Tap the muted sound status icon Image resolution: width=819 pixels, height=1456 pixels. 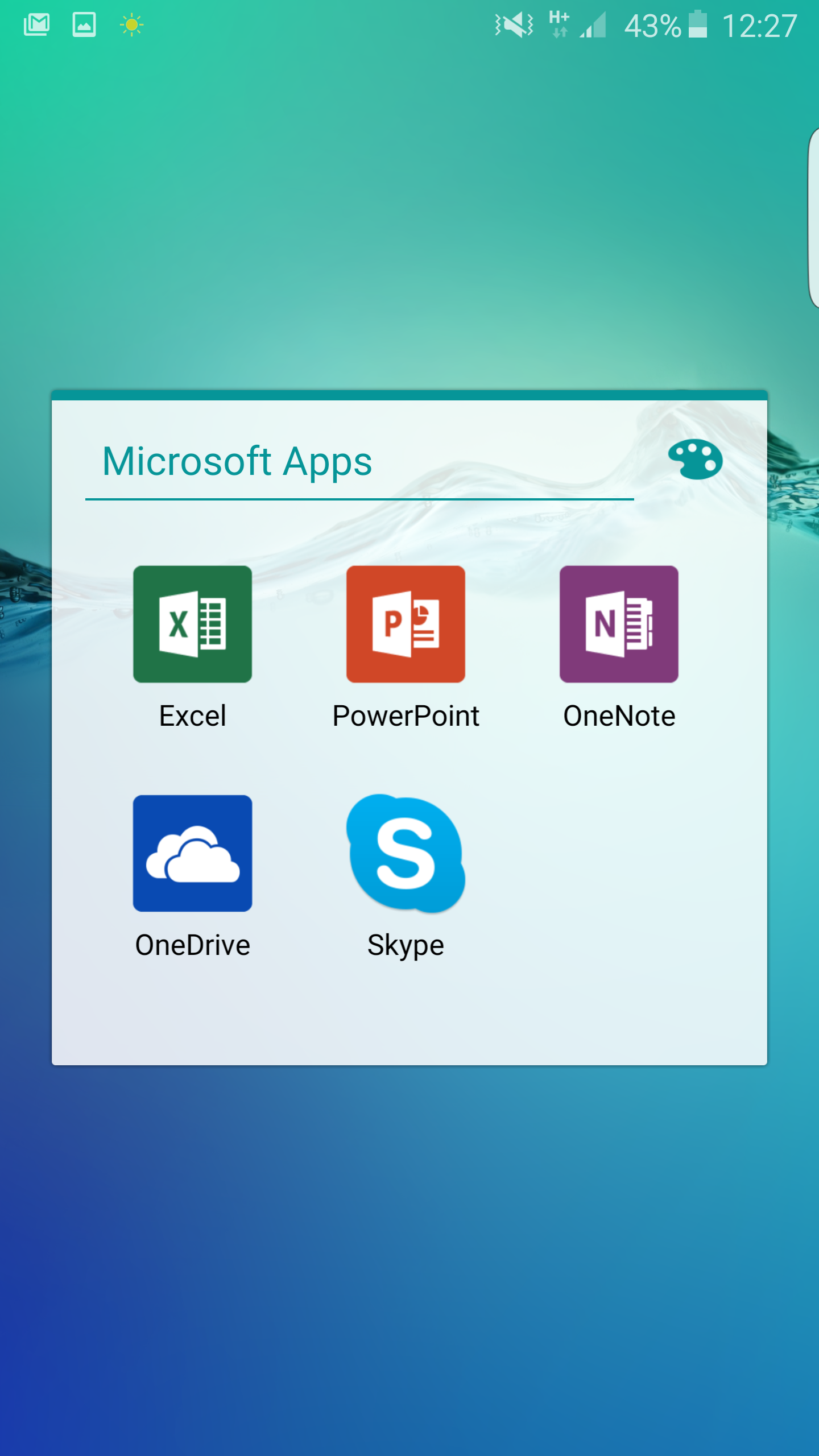514,25
